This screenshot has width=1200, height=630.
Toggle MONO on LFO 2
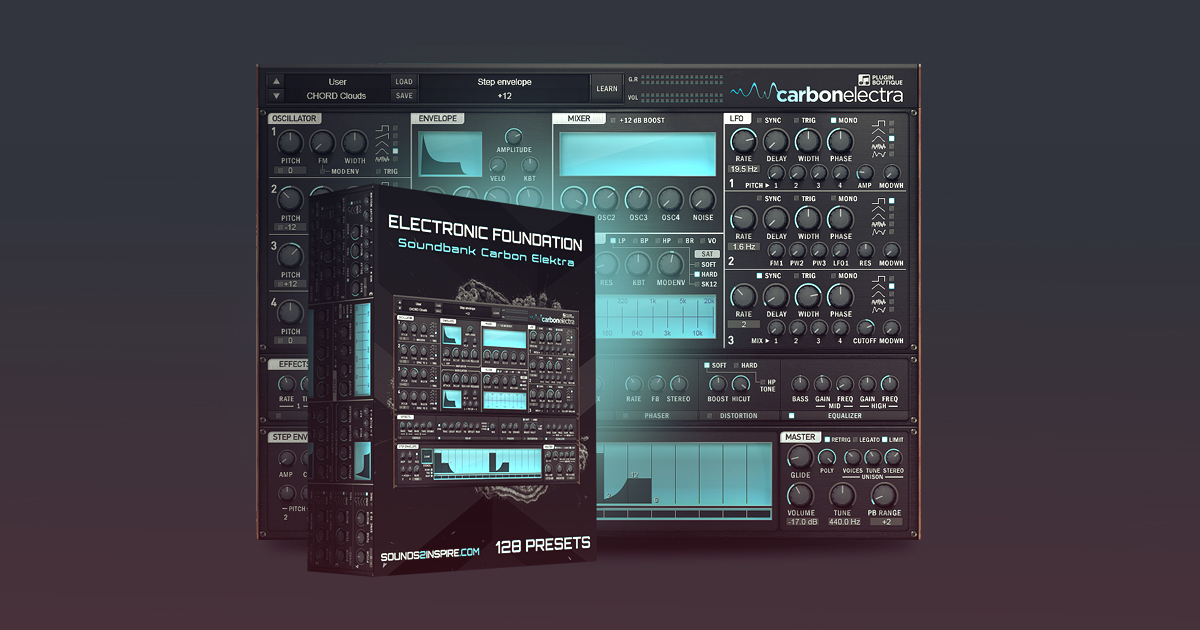[832, 199]
